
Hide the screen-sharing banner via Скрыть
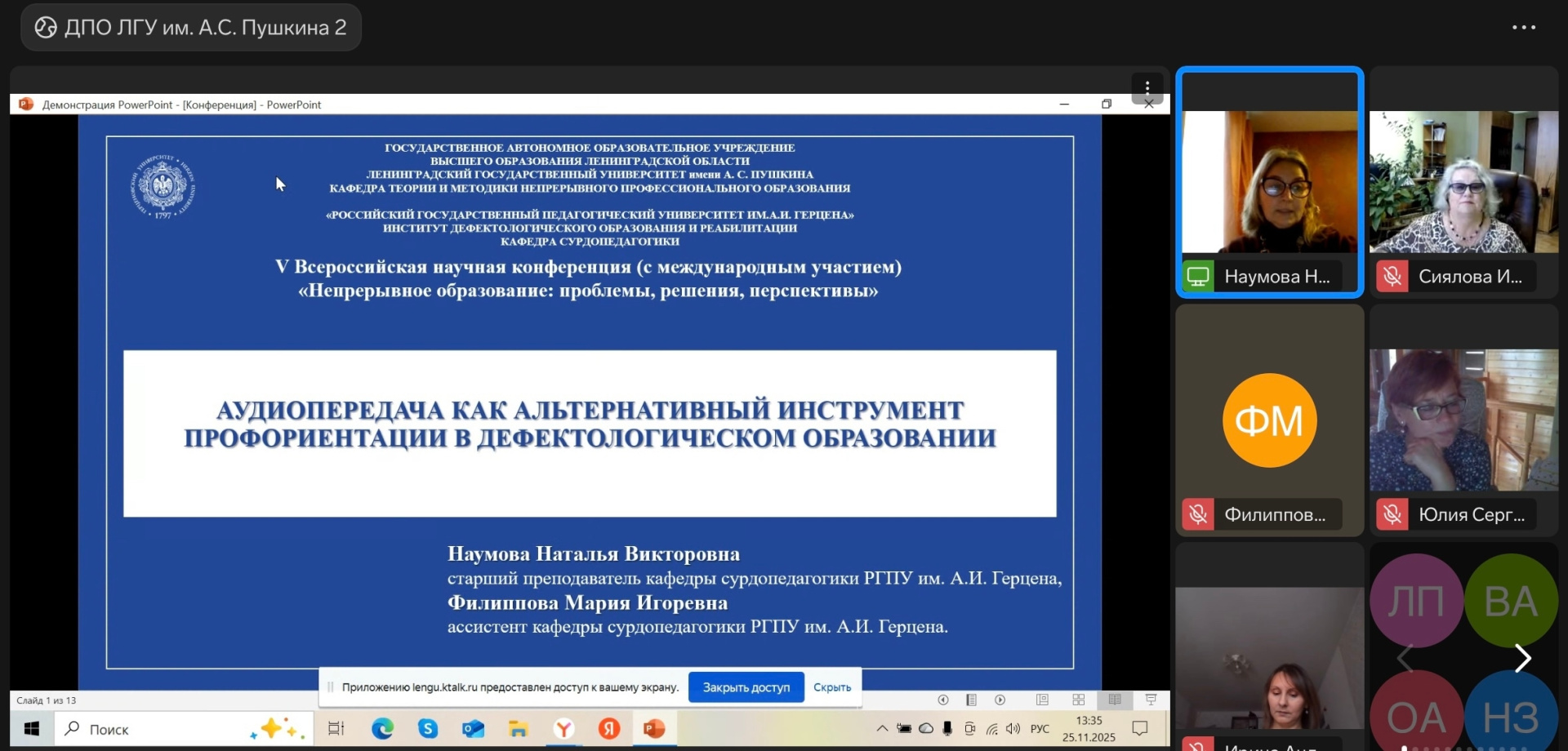(831, 687)
